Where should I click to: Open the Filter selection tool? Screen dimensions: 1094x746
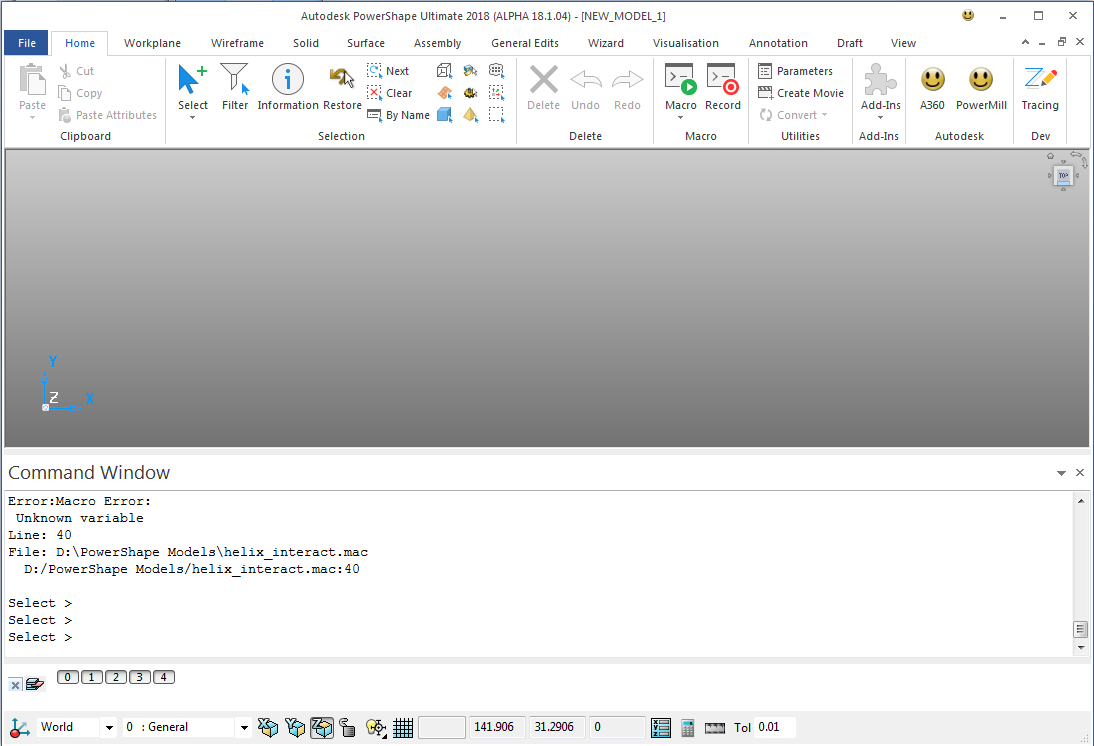click(235, 87)
